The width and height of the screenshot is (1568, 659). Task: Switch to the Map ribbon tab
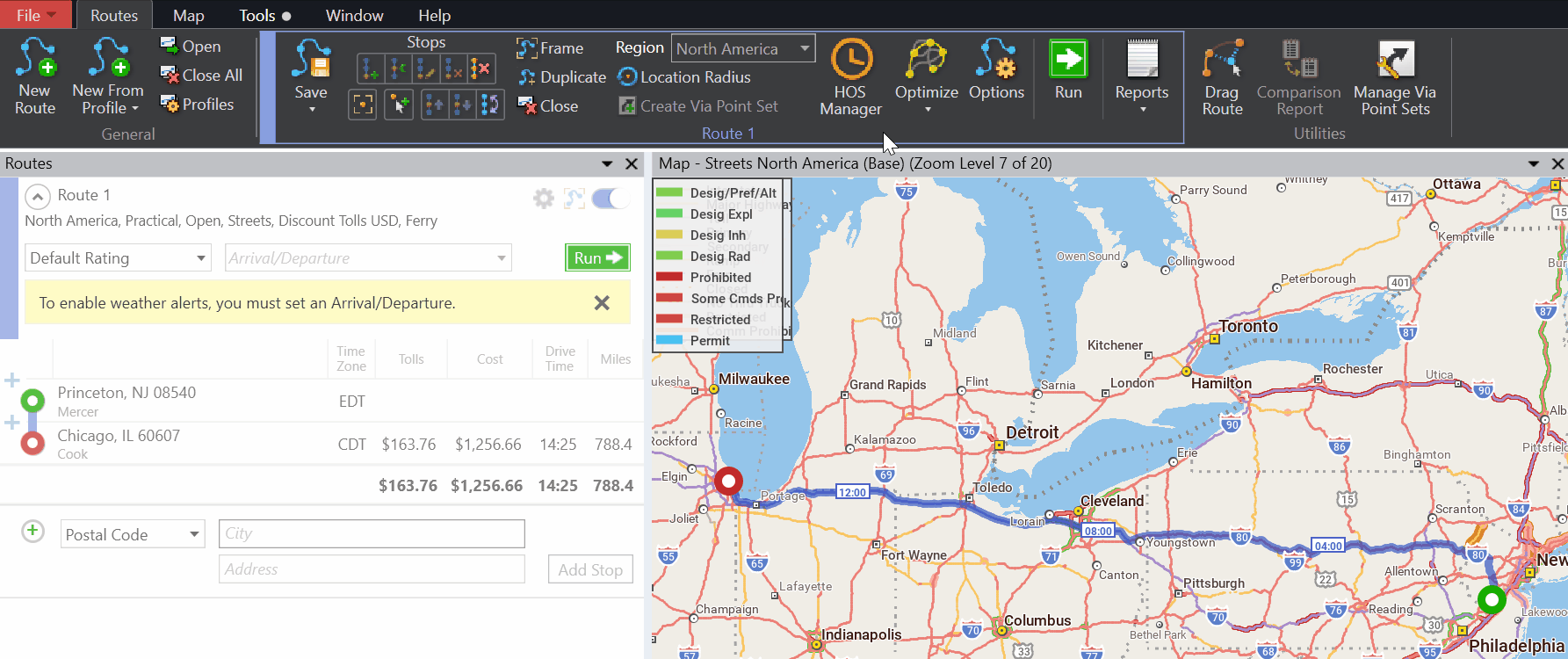[x=189, y=16]
